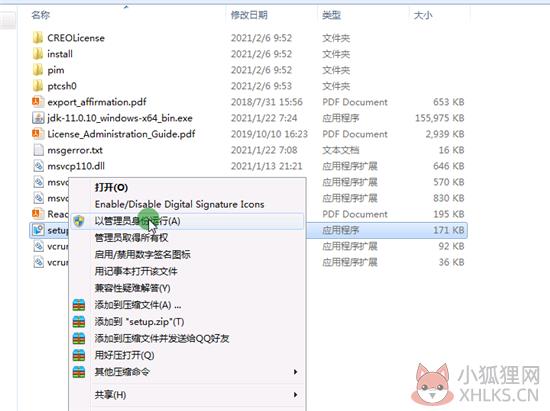Viewport: 550px width, 411px height.
Task: Open the License_Administration_Guide.pdf file
Action: pyautogui.click(x=121, y=134)
